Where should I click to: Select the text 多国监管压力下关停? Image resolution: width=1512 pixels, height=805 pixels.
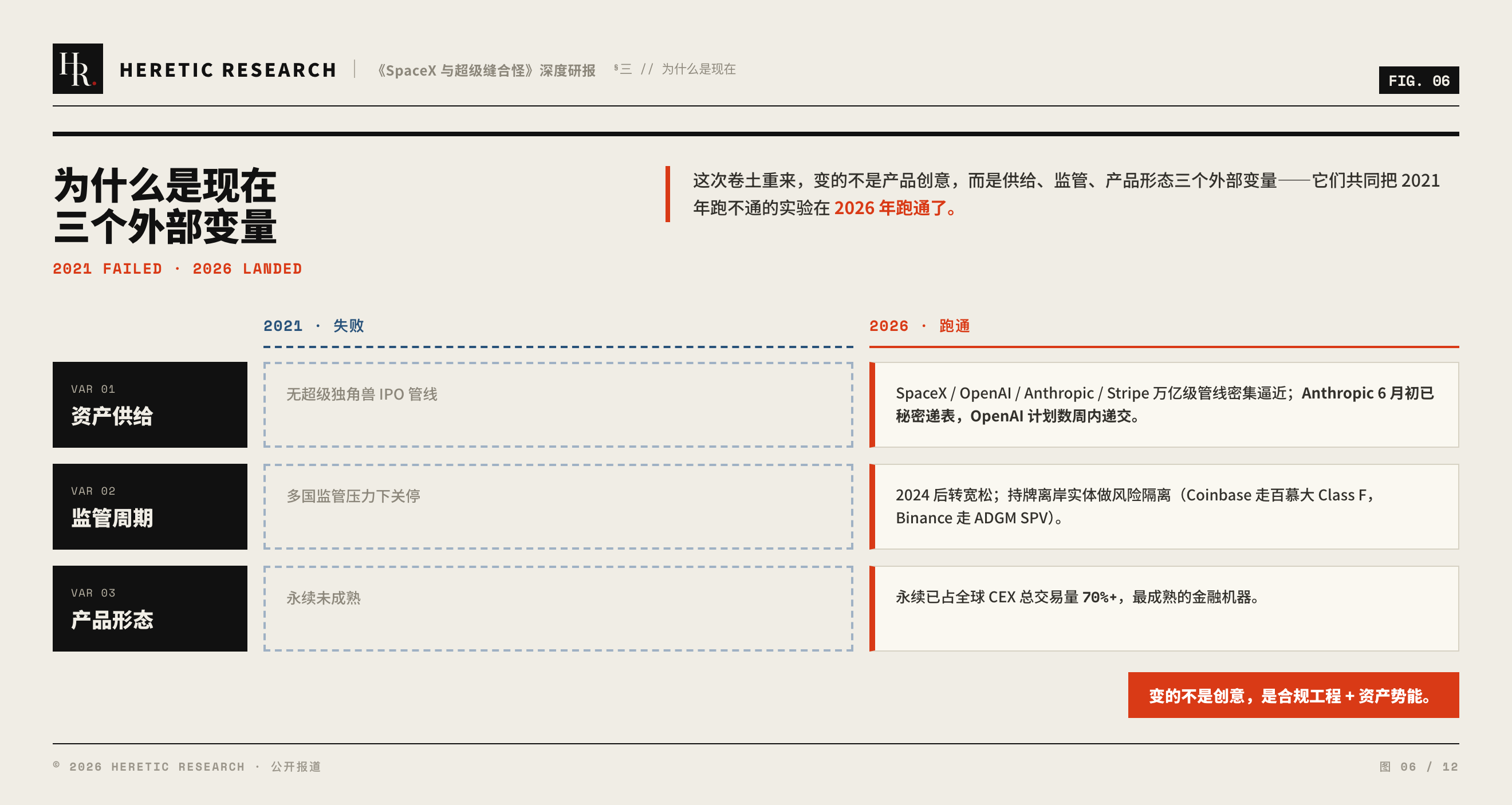pos(353,496)
